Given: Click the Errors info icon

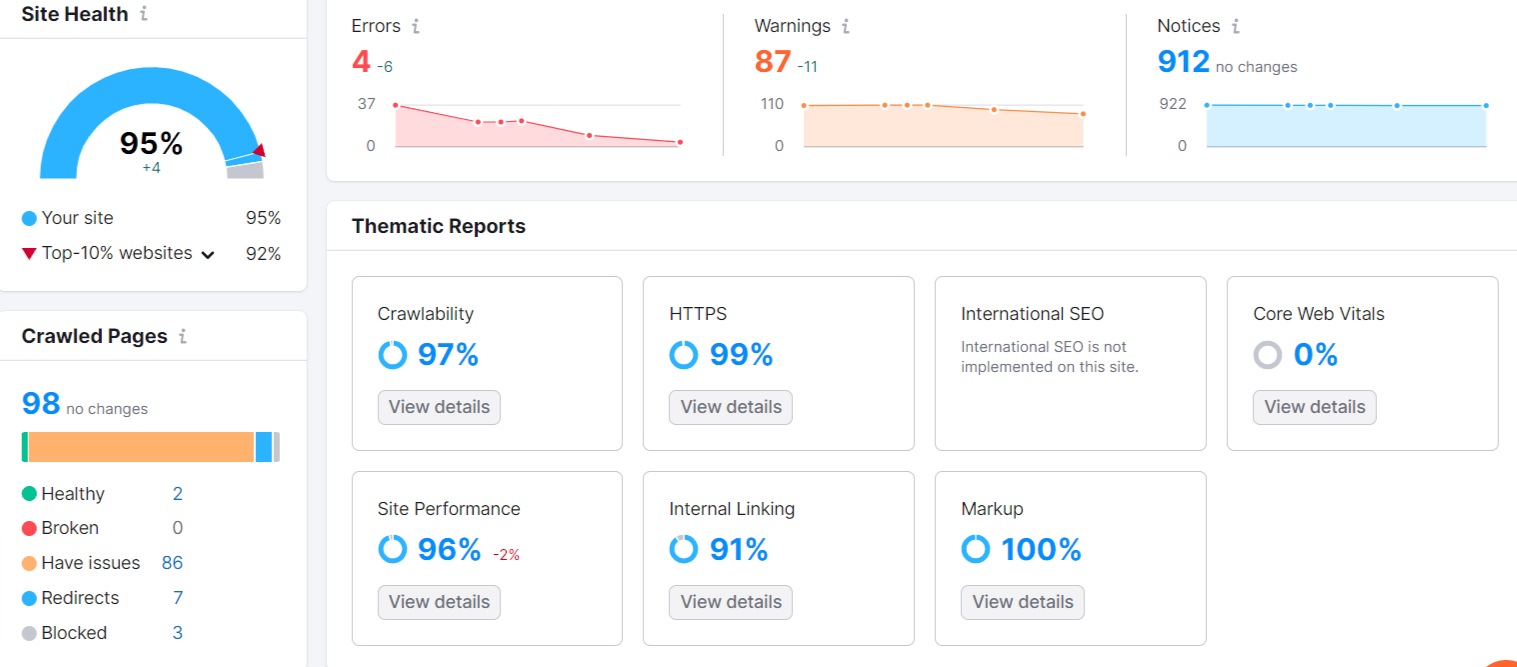Looking at the screenshot, I should point(415,27).
